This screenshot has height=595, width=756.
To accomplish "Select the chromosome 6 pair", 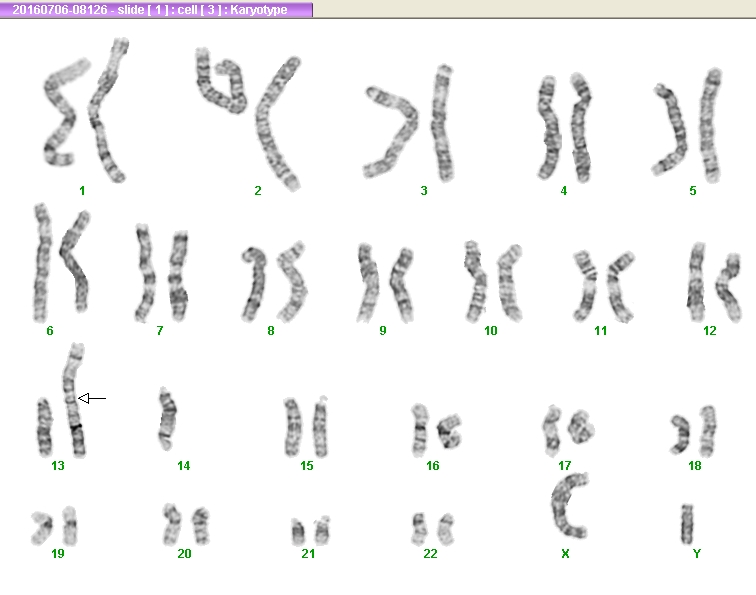I will tap(62, 263).
